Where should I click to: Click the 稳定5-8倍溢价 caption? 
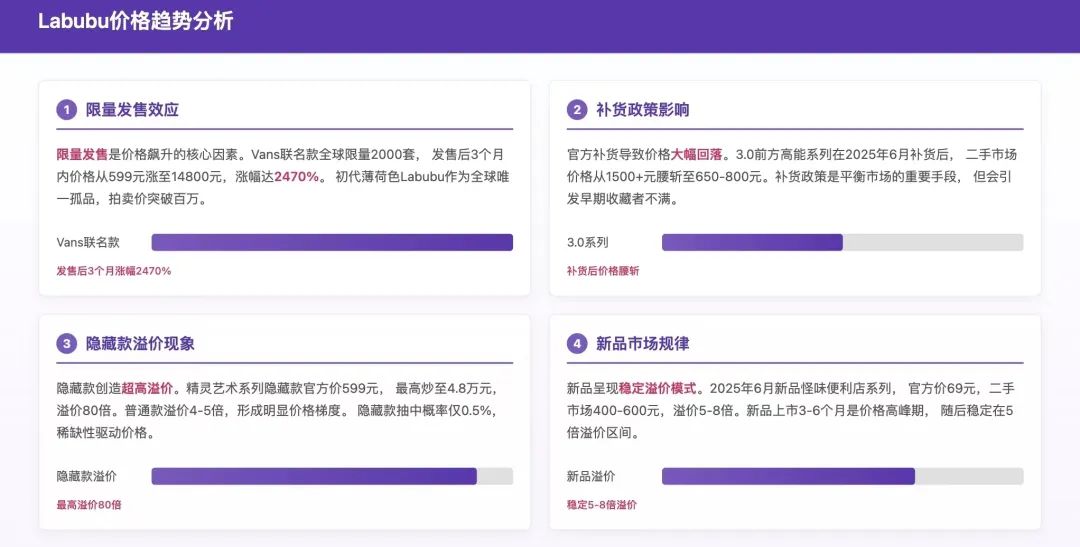point(602,505)
